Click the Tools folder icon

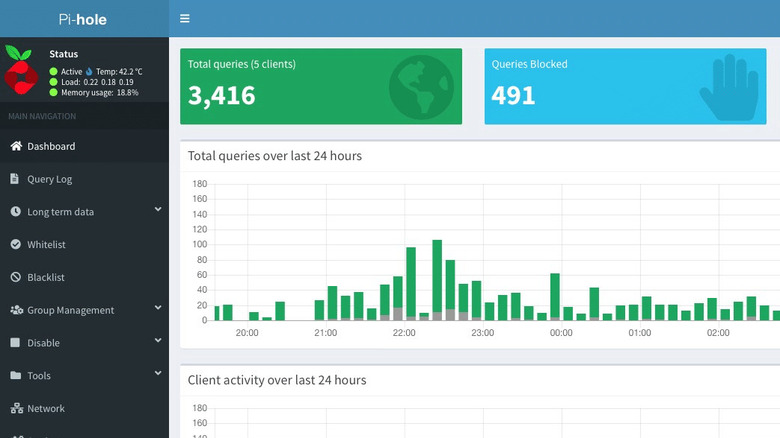click(x=16, y=375)
